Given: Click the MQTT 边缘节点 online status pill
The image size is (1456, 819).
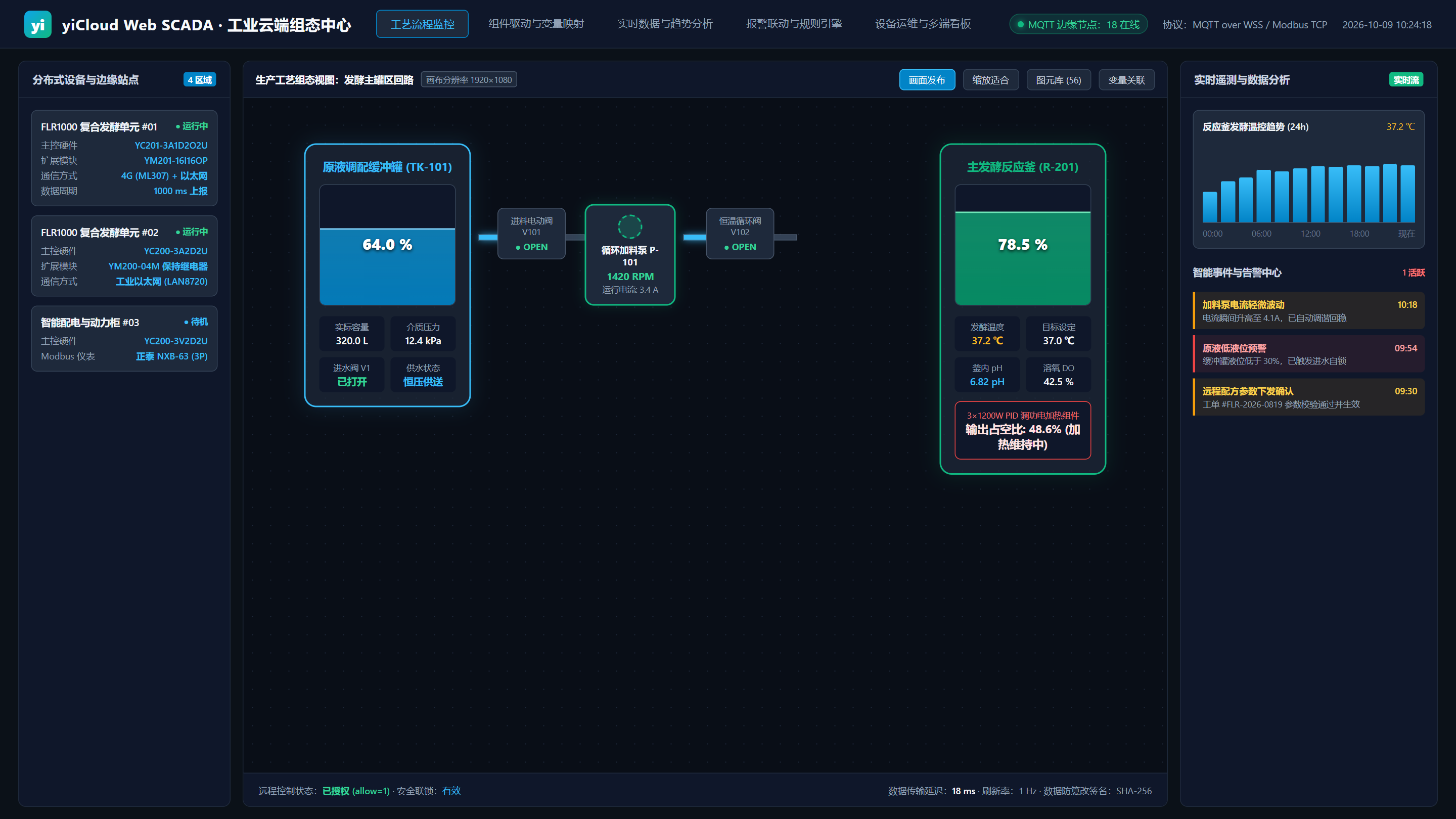Looking at the screenshot, I should [1078, 24].
